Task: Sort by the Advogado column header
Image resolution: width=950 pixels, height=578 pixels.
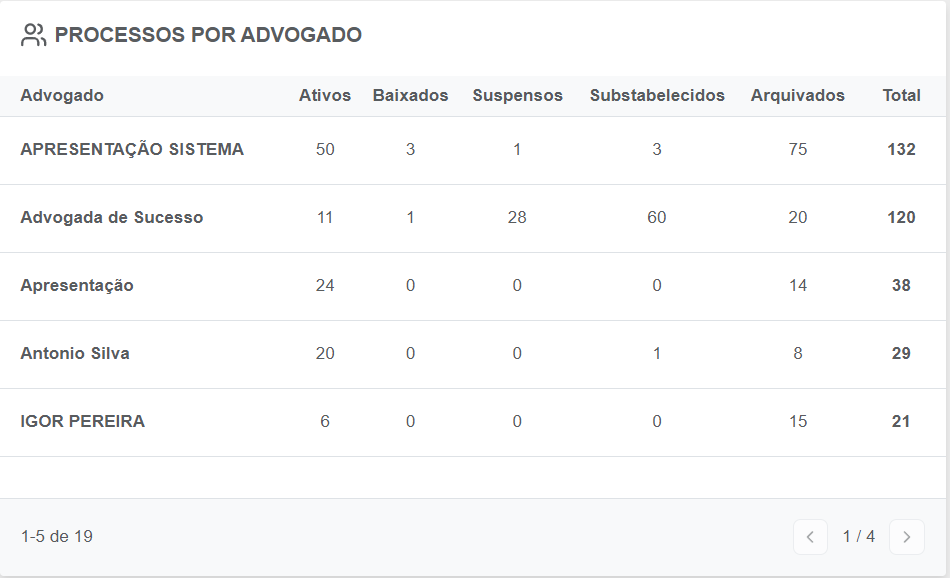Action: pos(62,96)
